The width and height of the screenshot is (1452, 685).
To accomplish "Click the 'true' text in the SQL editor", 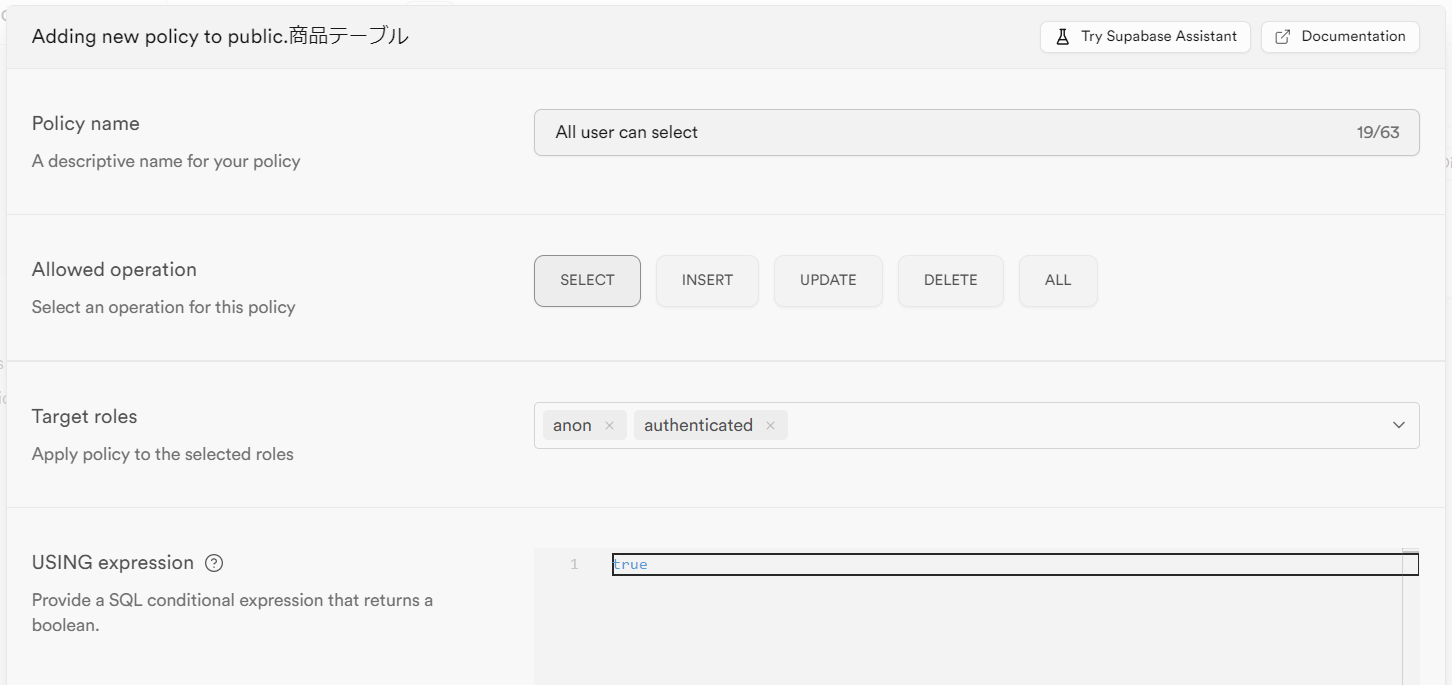I will pyautogui.click(x=630, y=565).
